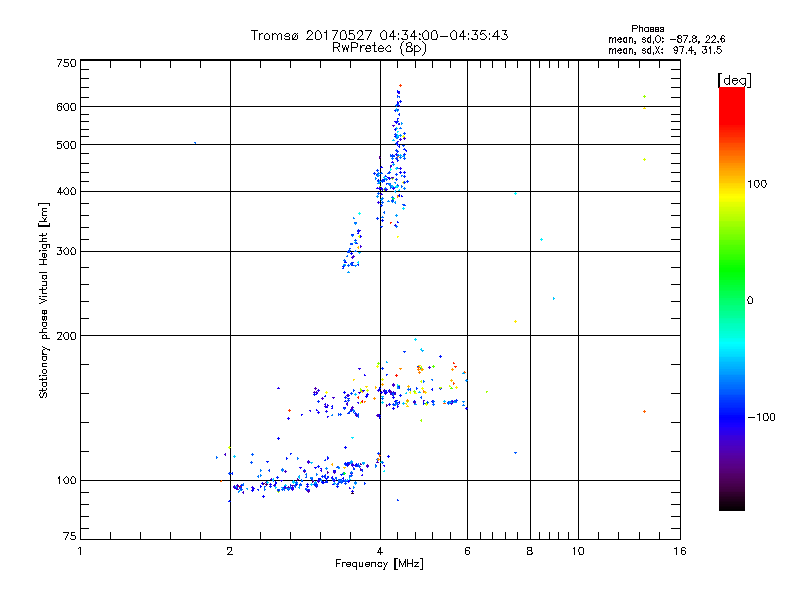The image size is (800, 600).
Task: Click the RwPretec (8p) subtitle
Action: click(379, 47)
